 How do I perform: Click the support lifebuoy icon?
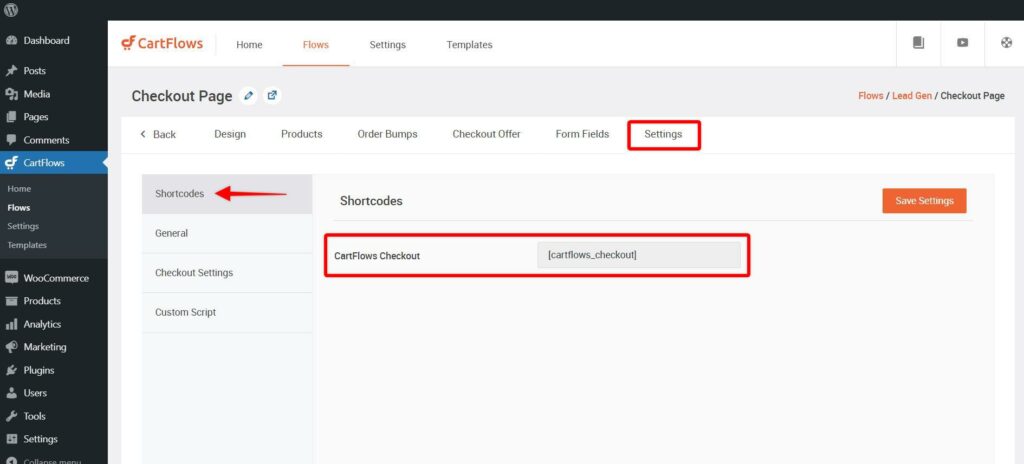[1006, 42]
